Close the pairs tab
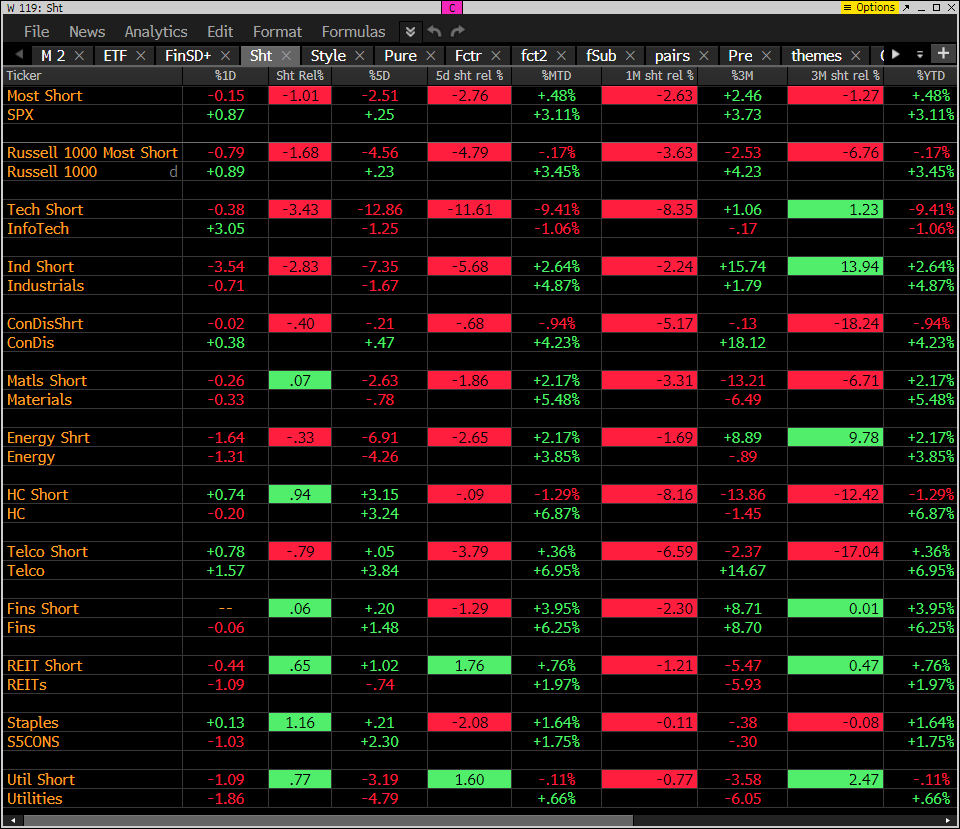 [x=703, y=56]
